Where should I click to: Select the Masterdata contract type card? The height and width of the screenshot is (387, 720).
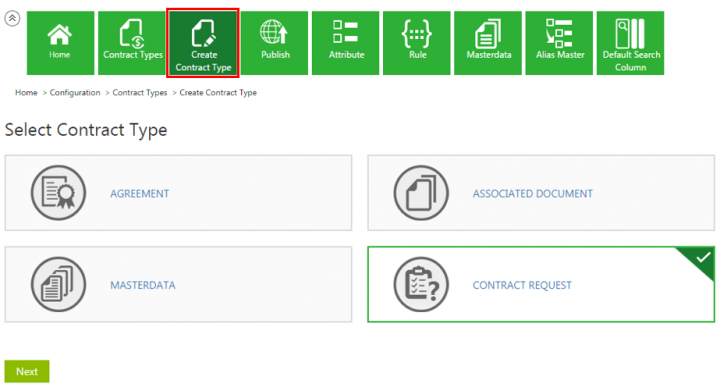pyautogui.click(x=178, y=284)
